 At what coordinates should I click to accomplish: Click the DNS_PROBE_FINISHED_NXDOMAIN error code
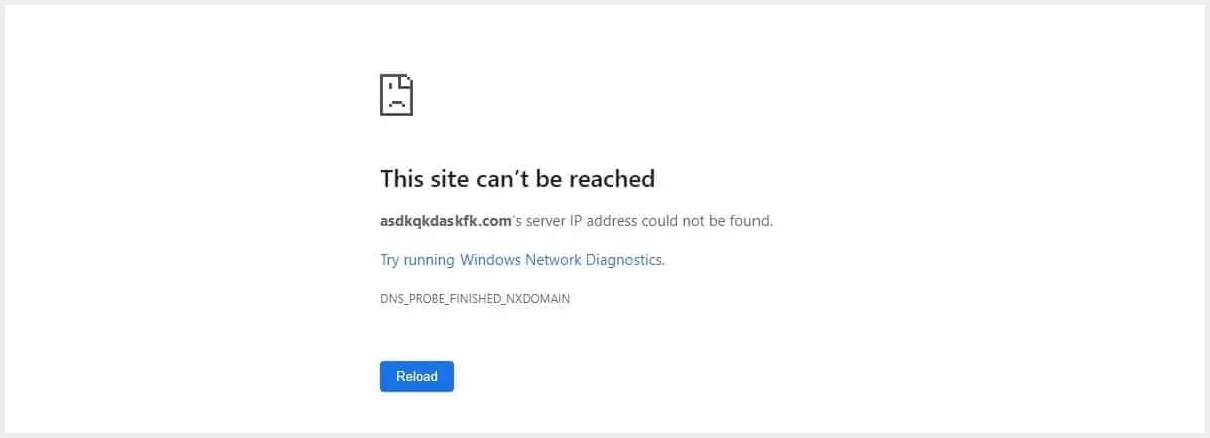pos(475,299)
